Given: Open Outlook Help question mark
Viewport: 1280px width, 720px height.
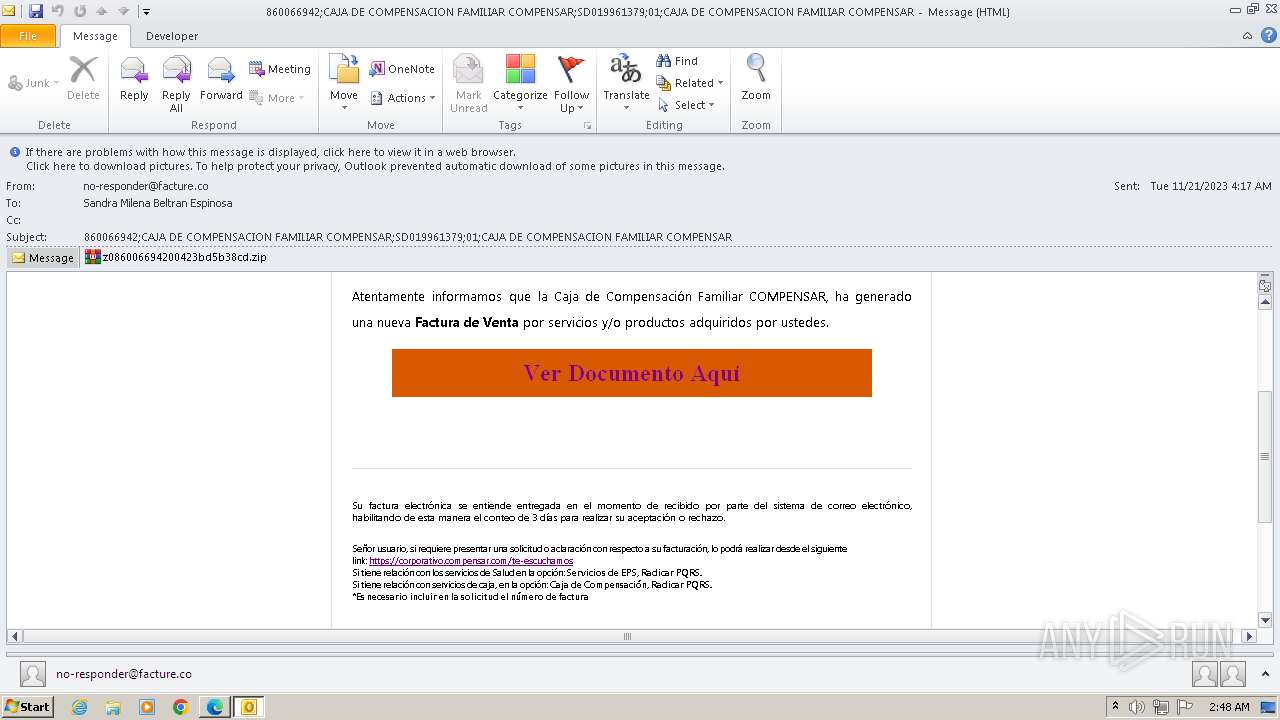Looking at the screenshot, I should pos(1268,35).
